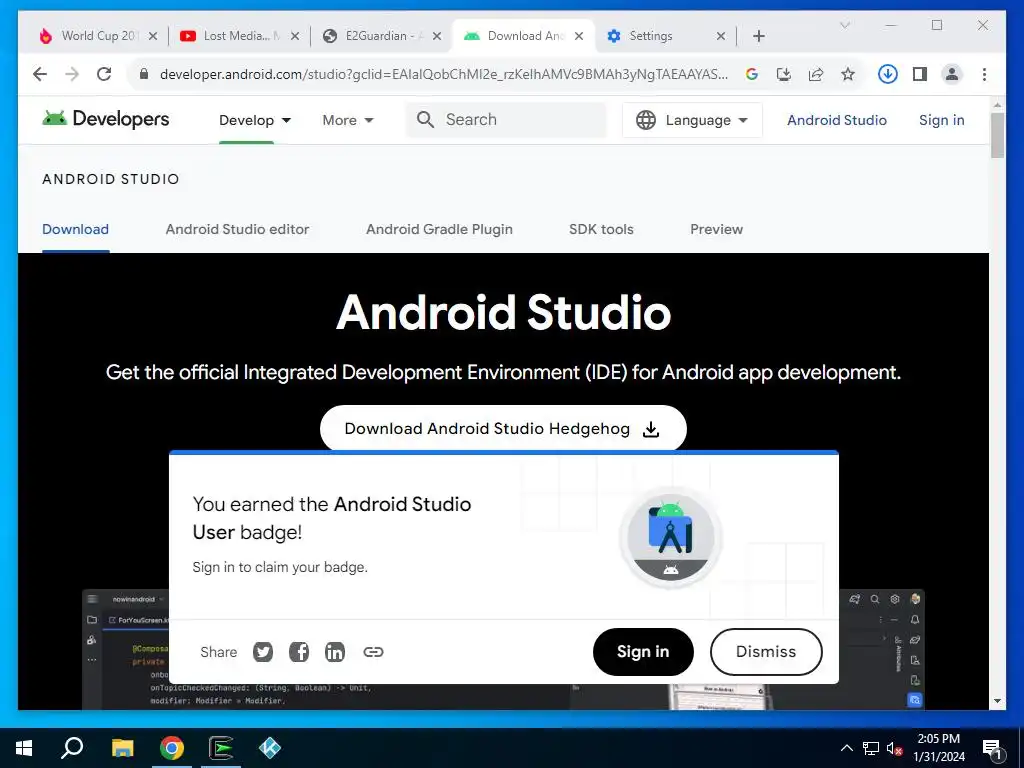Open the muted volume tray icon
This screenshot has width=1024, height=768.
[894, 748]
